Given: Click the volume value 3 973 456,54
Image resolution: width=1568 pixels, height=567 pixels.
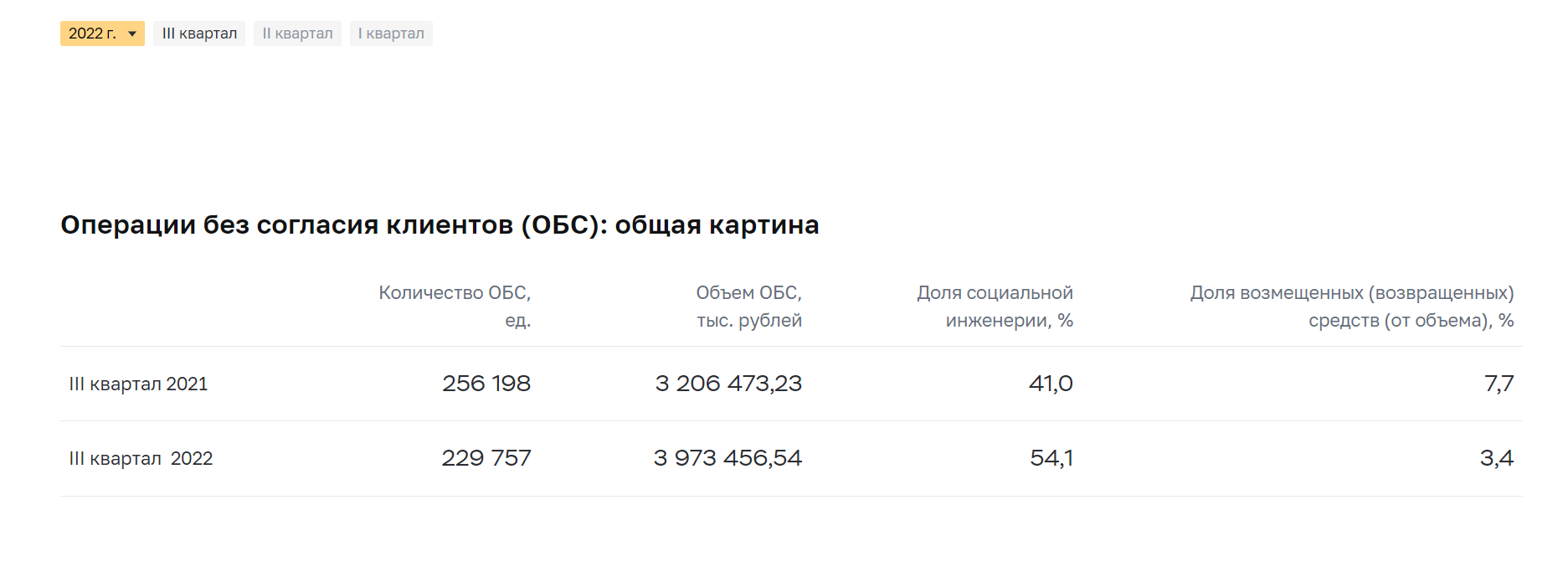Looking at the screenshot, I should pos(727,458).
